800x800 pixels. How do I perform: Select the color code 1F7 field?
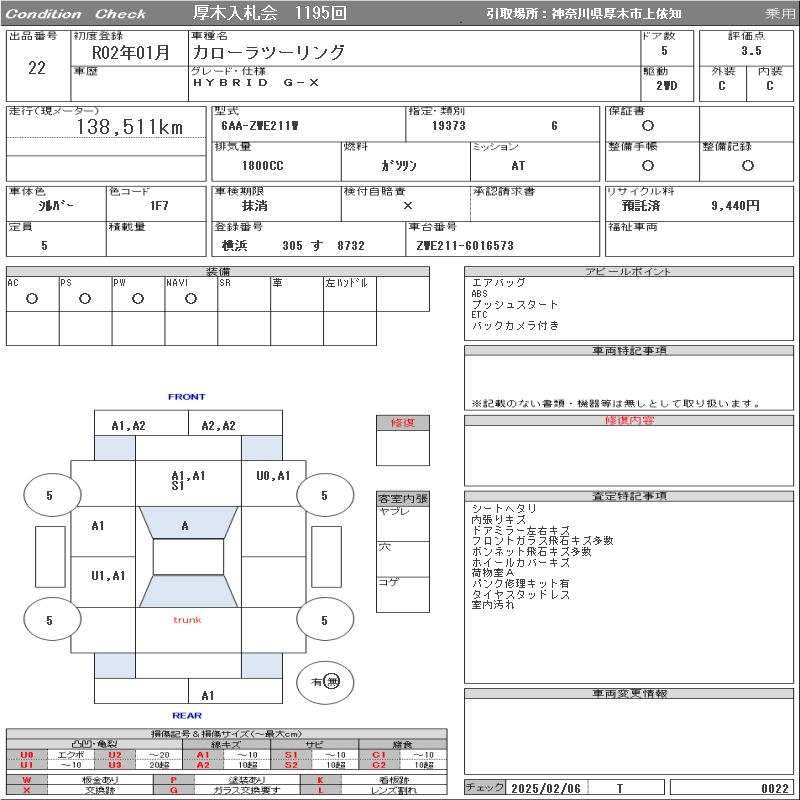click(158, 205)
